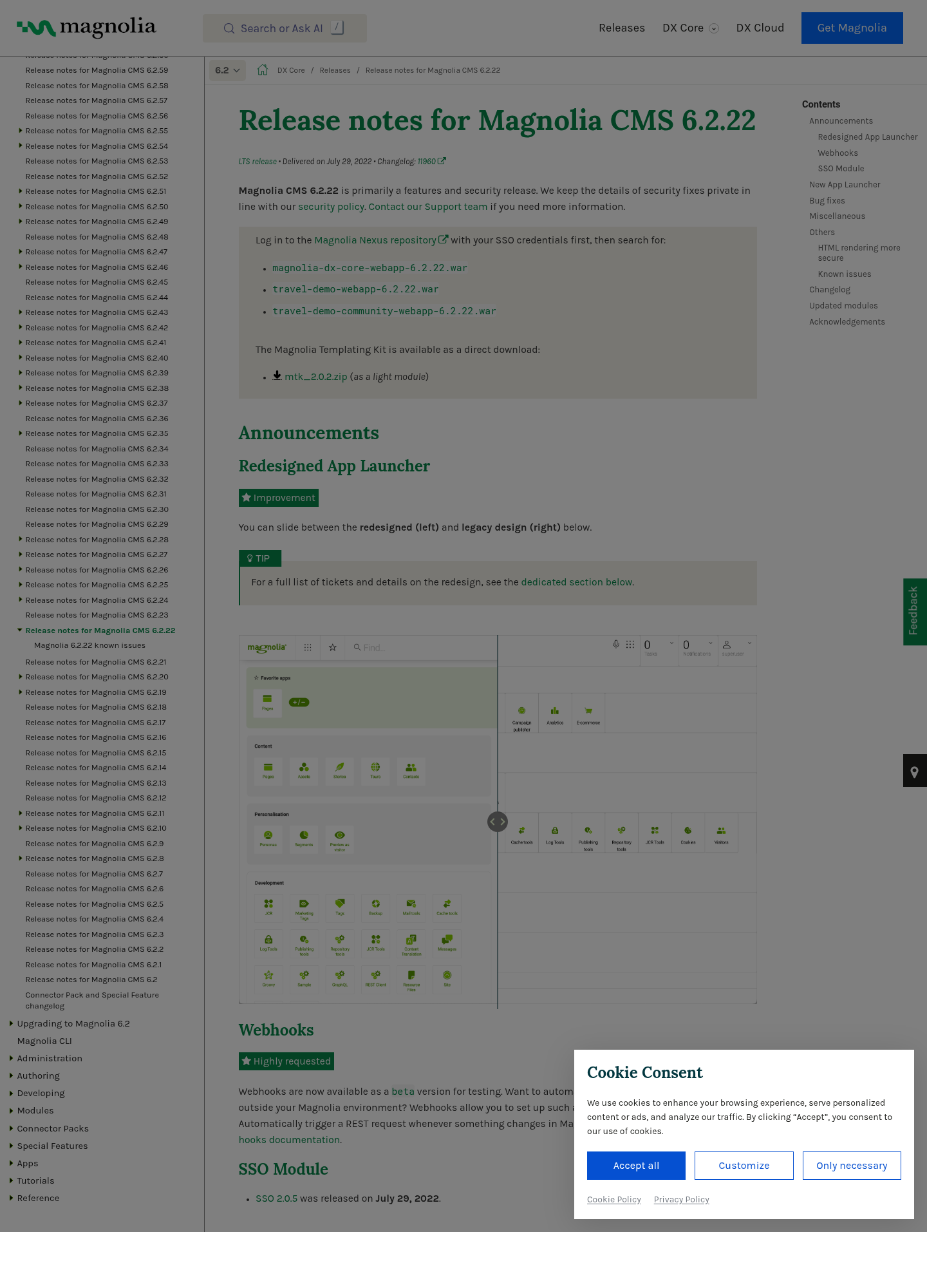Click the mtk_2.0.2.zip download icon

pos(277,375)
